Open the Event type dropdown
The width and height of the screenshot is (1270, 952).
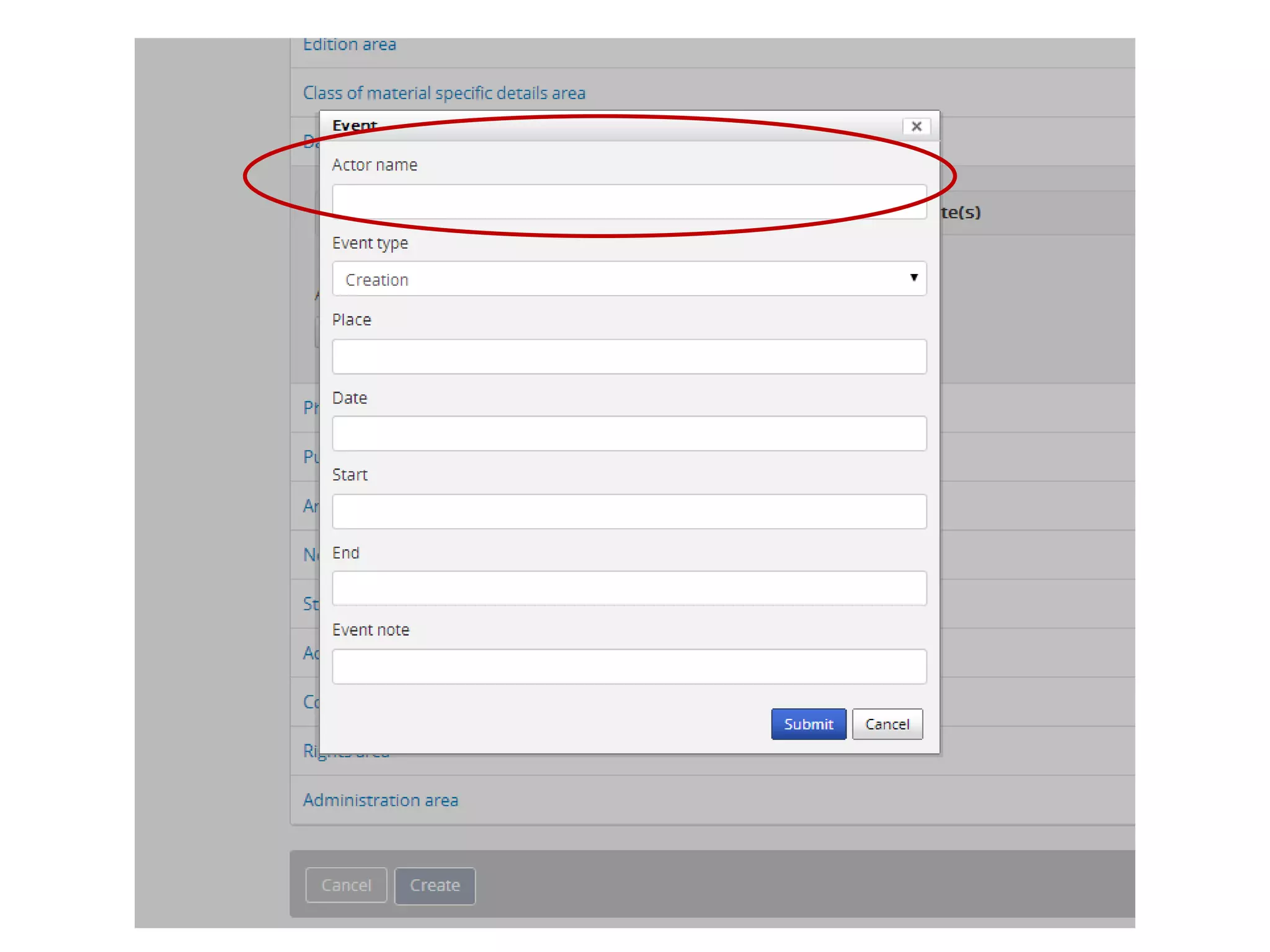pyautogui.click(x=629, y=279)
